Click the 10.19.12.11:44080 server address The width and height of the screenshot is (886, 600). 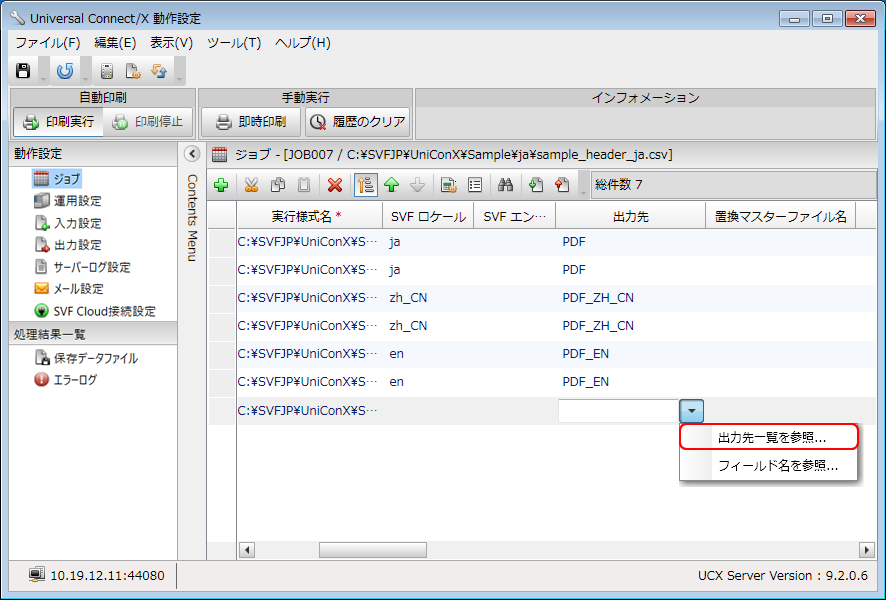tap(108, 576)
